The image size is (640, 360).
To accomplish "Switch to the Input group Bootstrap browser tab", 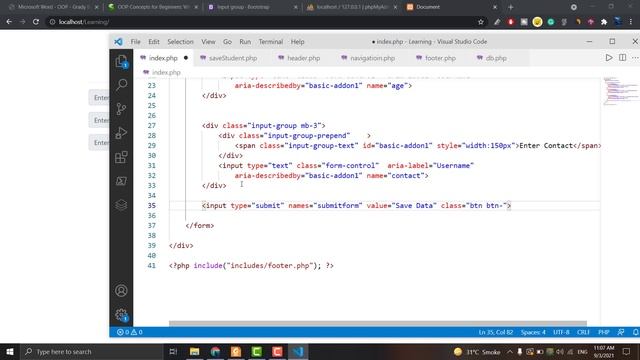I will (243, 7).
